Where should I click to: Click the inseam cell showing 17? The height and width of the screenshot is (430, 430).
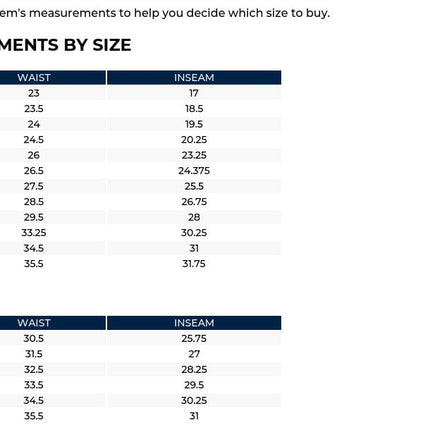pos(194,93)
